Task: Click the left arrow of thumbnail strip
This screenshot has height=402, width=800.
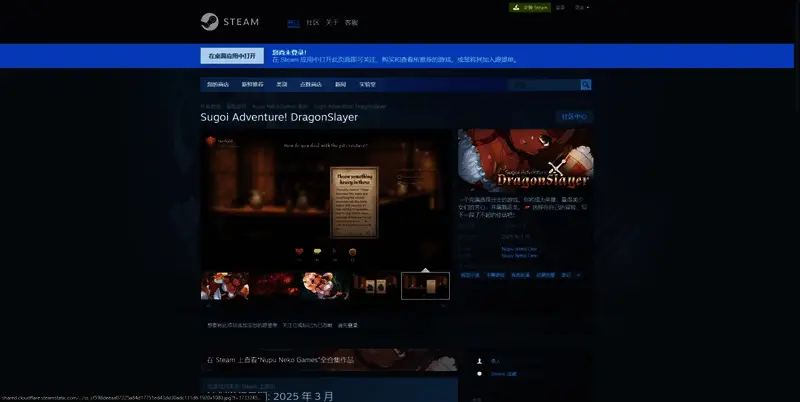Action: point(206,306)
